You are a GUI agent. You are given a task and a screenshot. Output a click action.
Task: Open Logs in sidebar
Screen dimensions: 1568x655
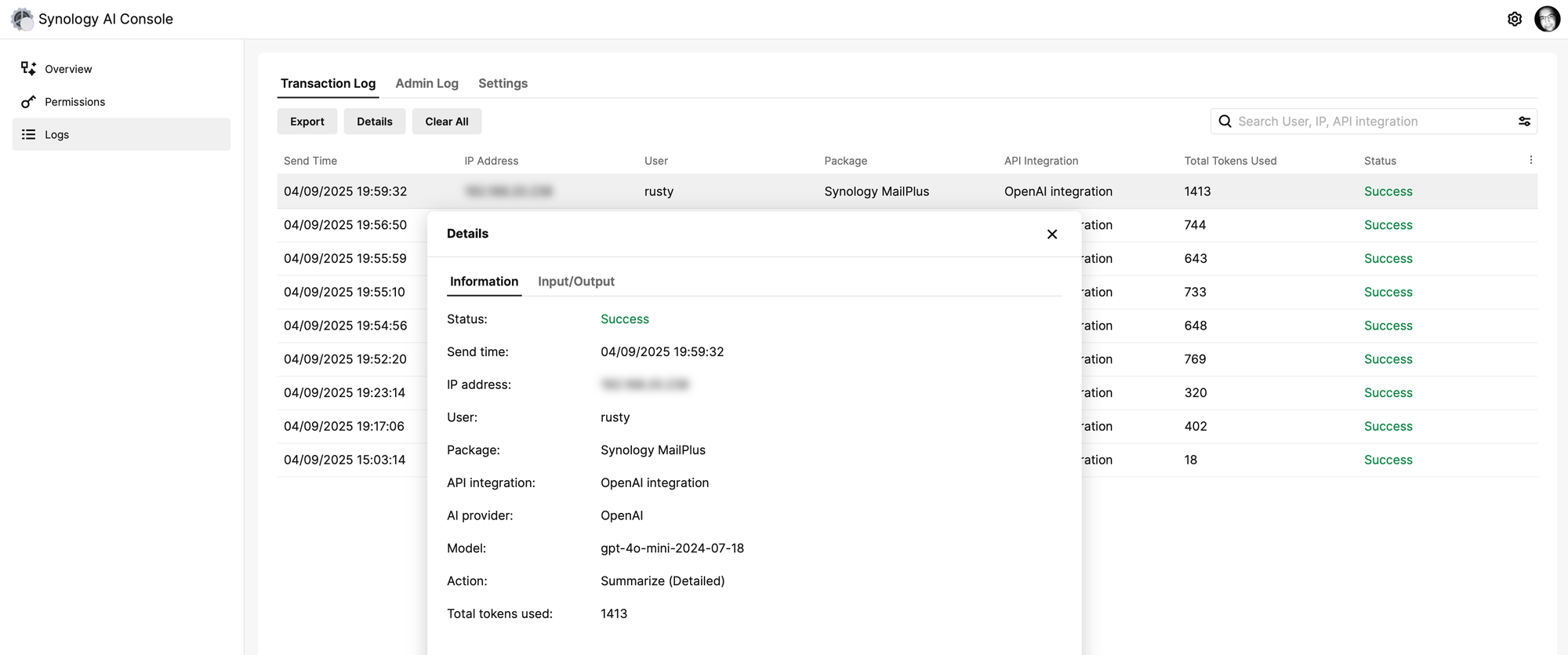click(122, 134)
